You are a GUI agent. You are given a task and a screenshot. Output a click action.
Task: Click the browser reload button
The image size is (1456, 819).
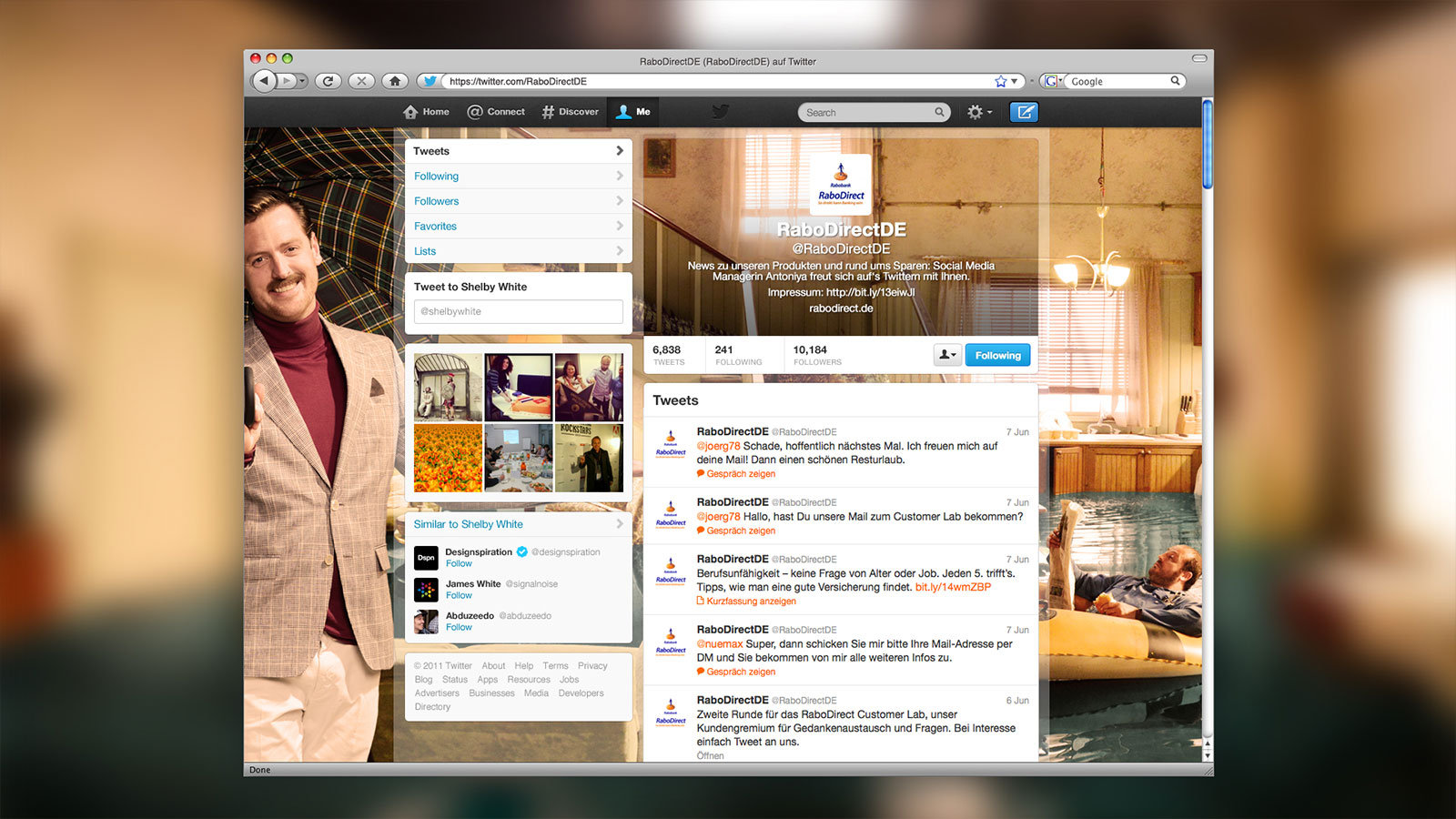tap(328, 81)
